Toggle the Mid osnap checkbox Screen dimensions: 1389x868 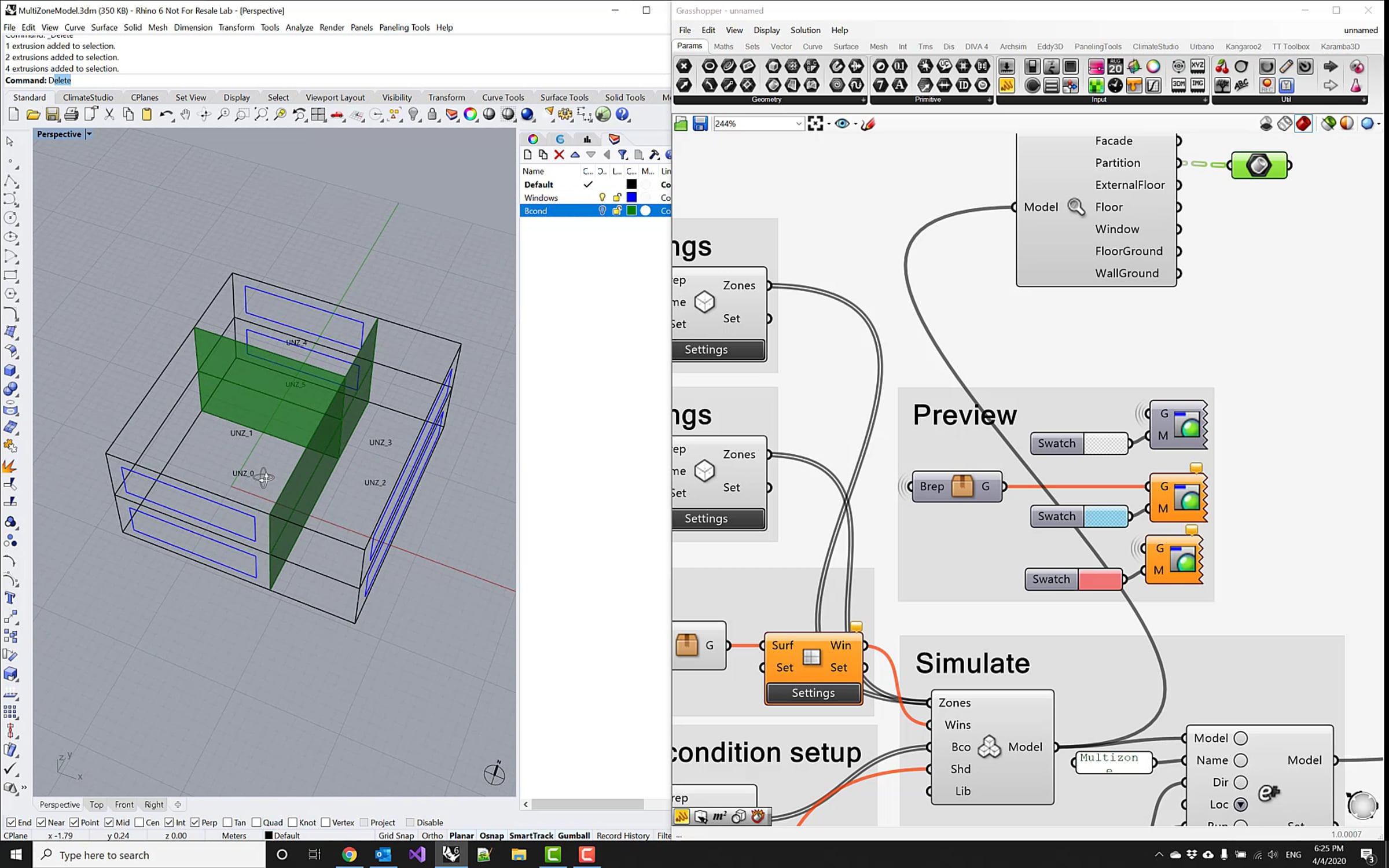(109, 822)
